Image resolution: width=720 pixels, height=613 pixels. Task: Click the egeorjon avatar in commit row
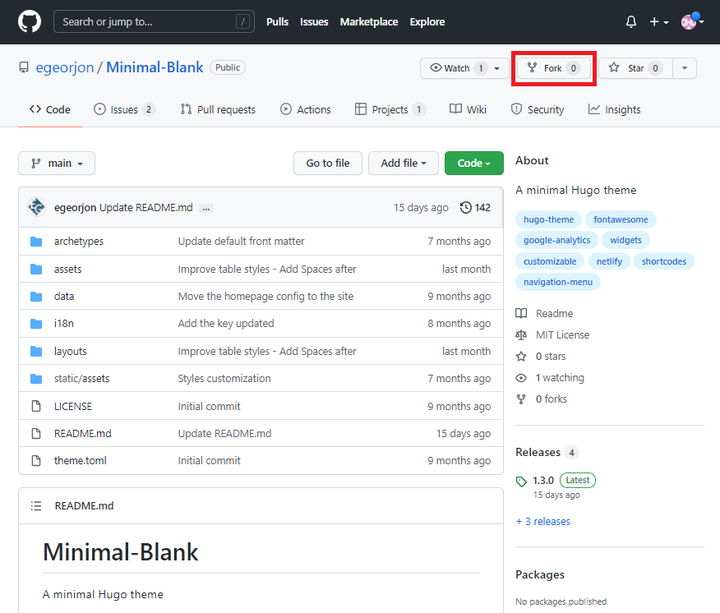tap(37, 207)
